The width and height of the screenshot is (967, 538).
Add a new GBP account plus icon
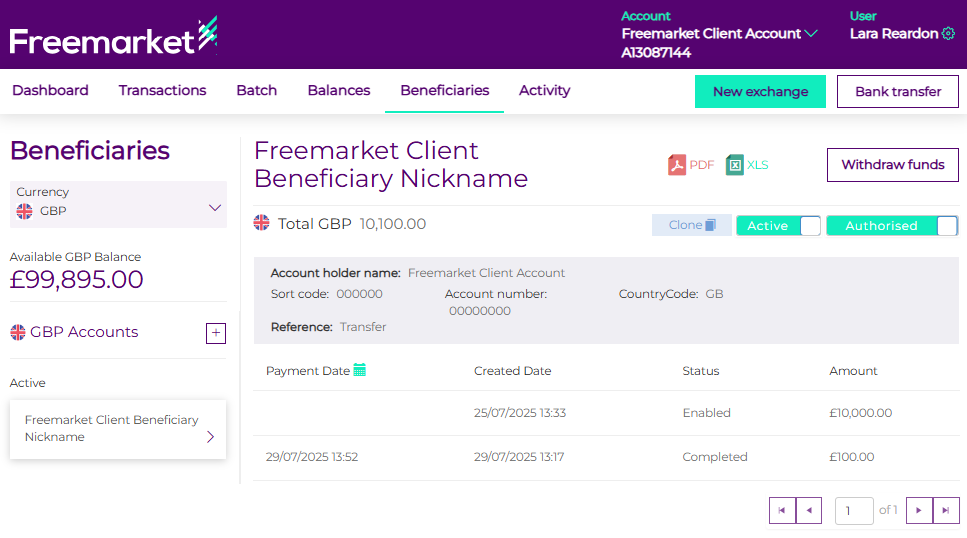point(215,333)
